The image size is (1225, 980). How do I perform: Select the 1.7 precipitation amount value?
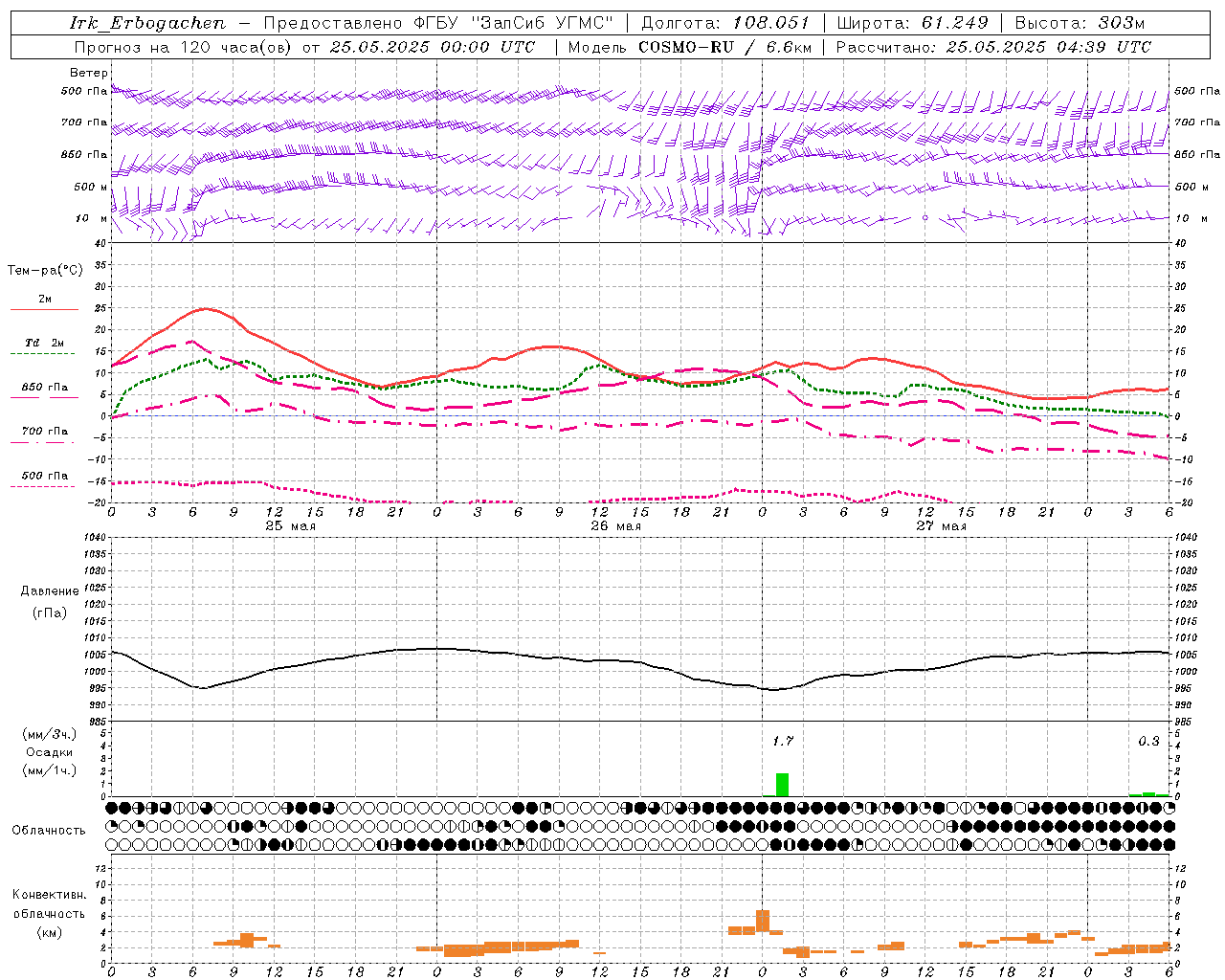pos(783,741)
